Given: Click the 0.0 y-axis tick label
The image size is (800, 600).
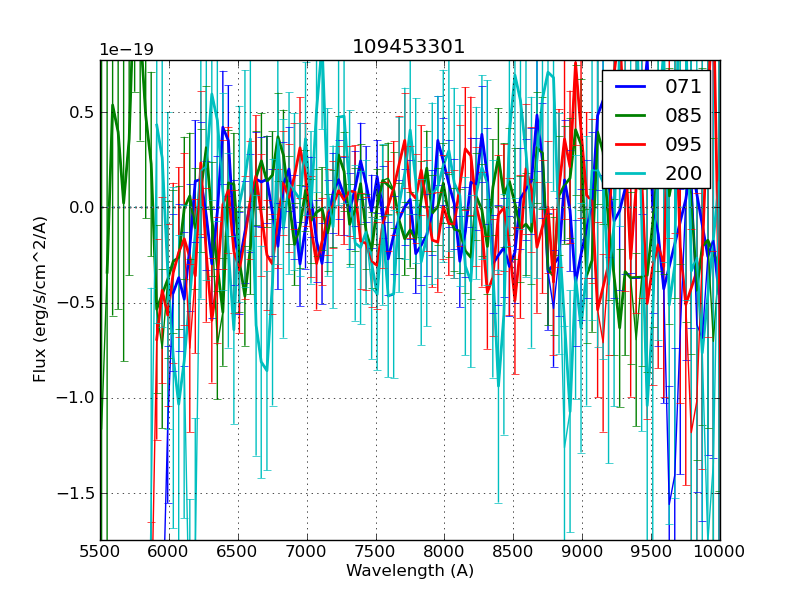Looking at the screenshot, I should pyautogui.click(x=79, y=207).
